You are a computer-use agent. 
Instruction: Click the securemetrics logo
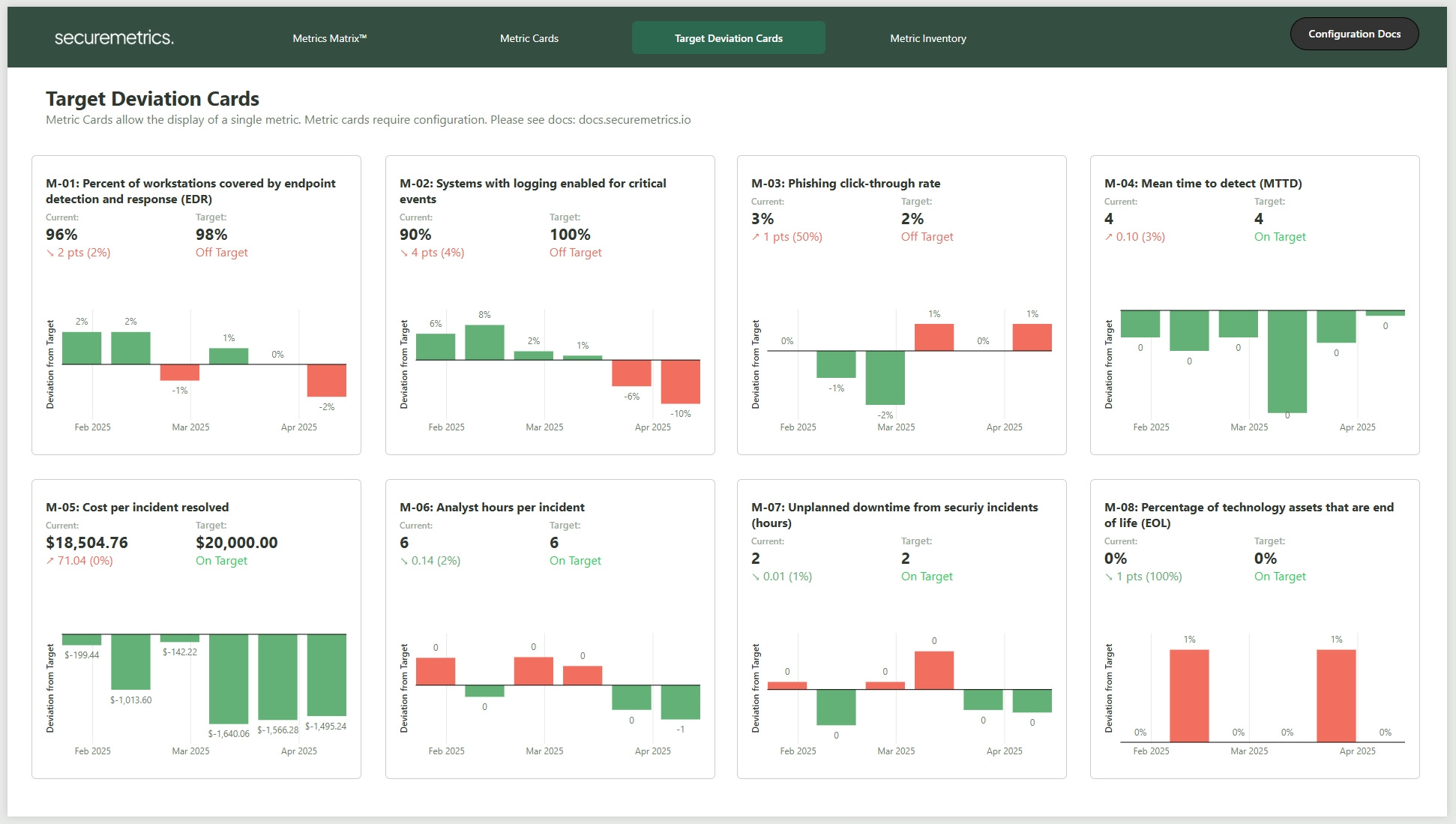click(114, 37)
